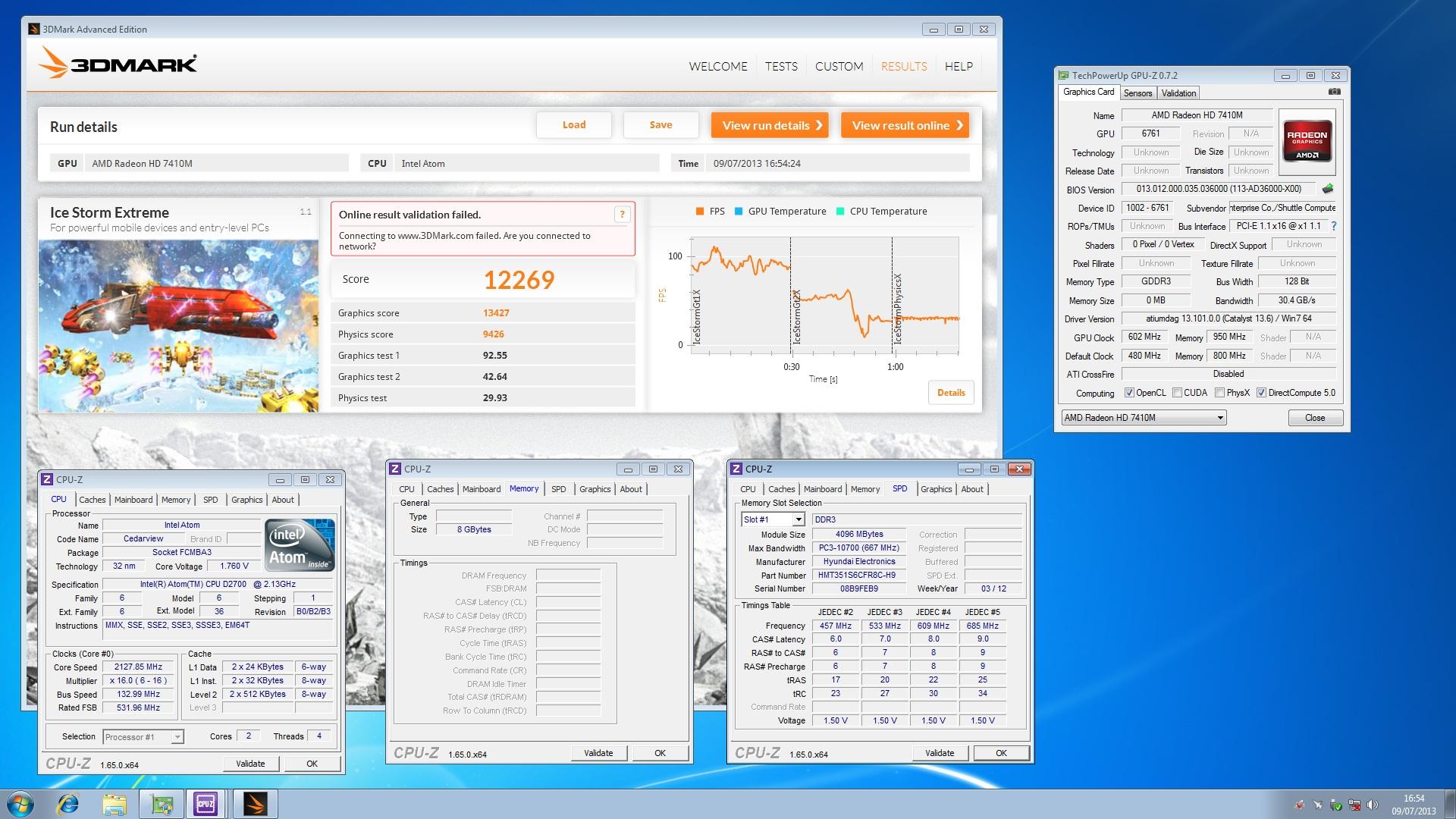This screenshot has height=819, width=1456.
Task: Click View run details button
Action: (x=770, y=125)
